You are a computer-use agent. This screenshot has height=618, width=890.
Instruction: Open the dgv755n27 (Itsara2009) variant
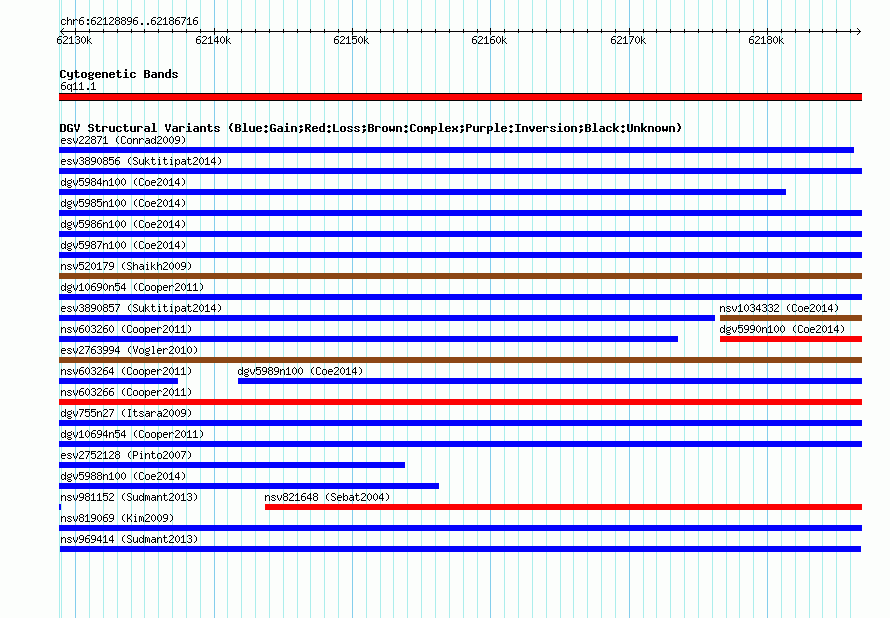pos(126,413)
